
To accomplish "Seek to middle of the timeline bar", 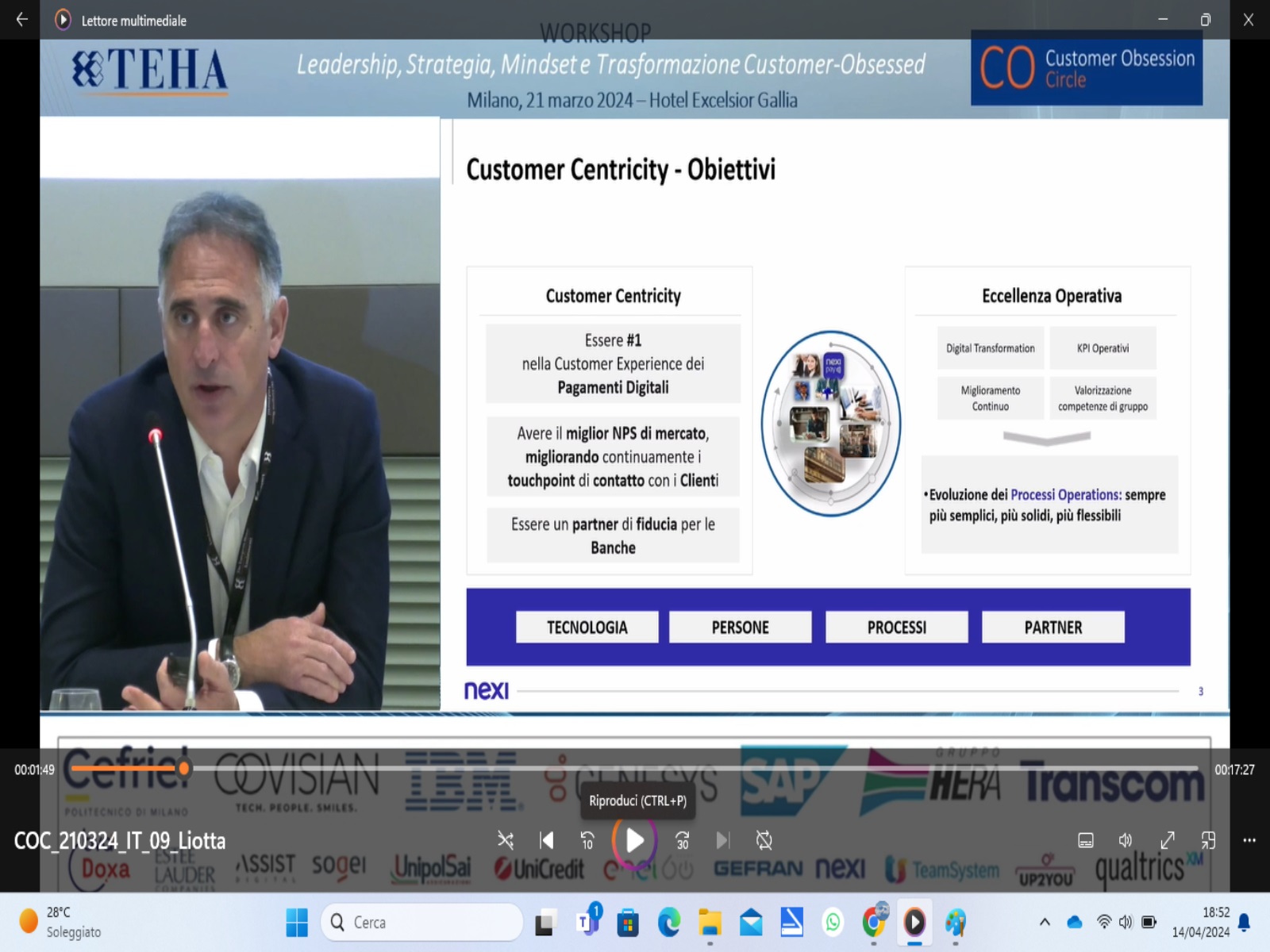I will [x=634, y=768].
